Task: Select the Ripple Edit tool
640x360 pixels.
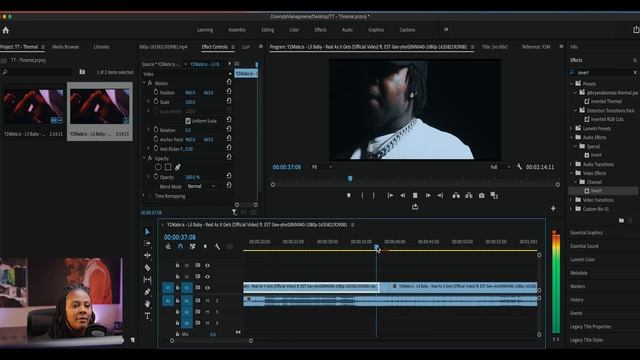Action: tap(147, 256)
